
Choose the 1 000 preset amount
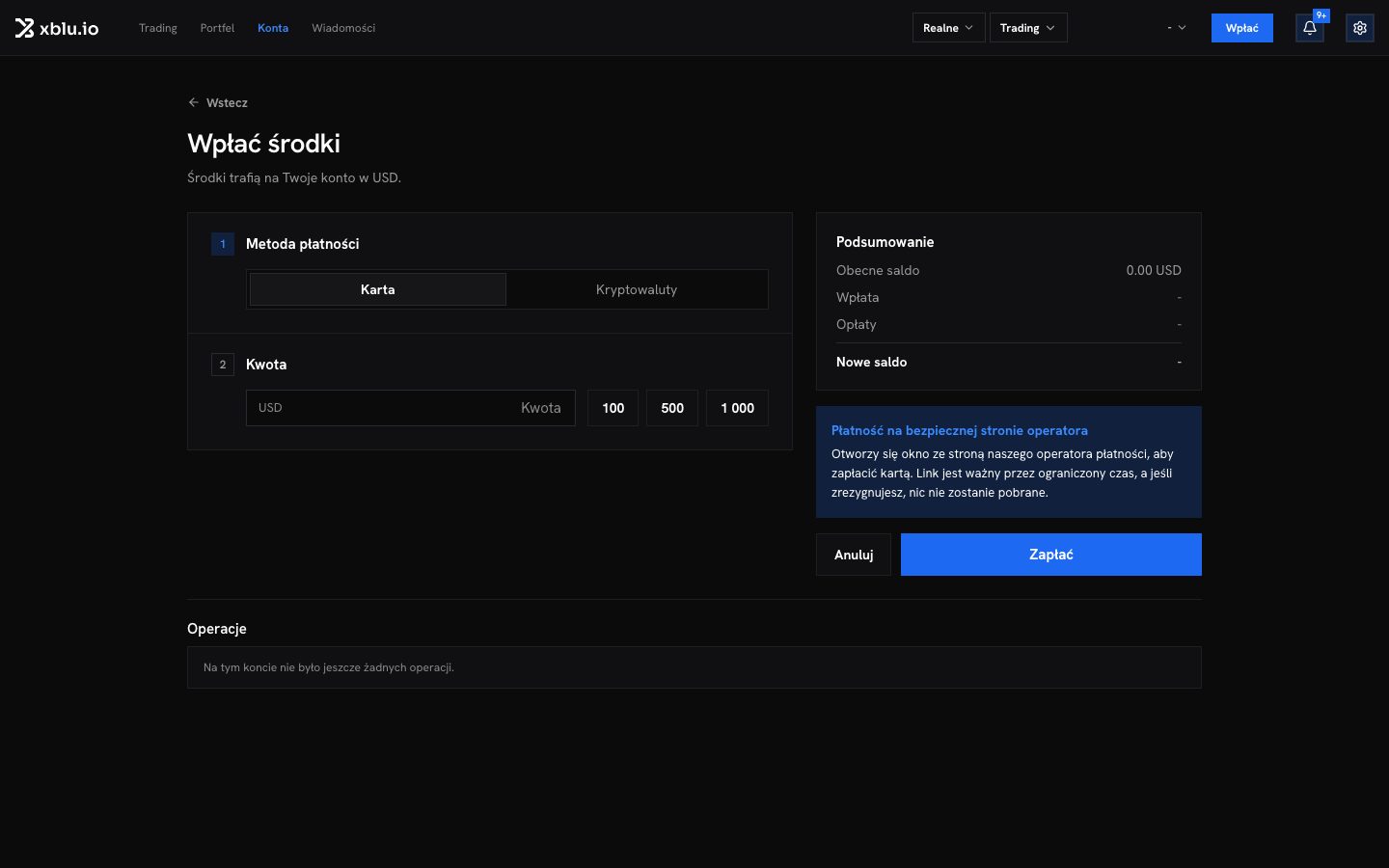(x=738, y=408)
